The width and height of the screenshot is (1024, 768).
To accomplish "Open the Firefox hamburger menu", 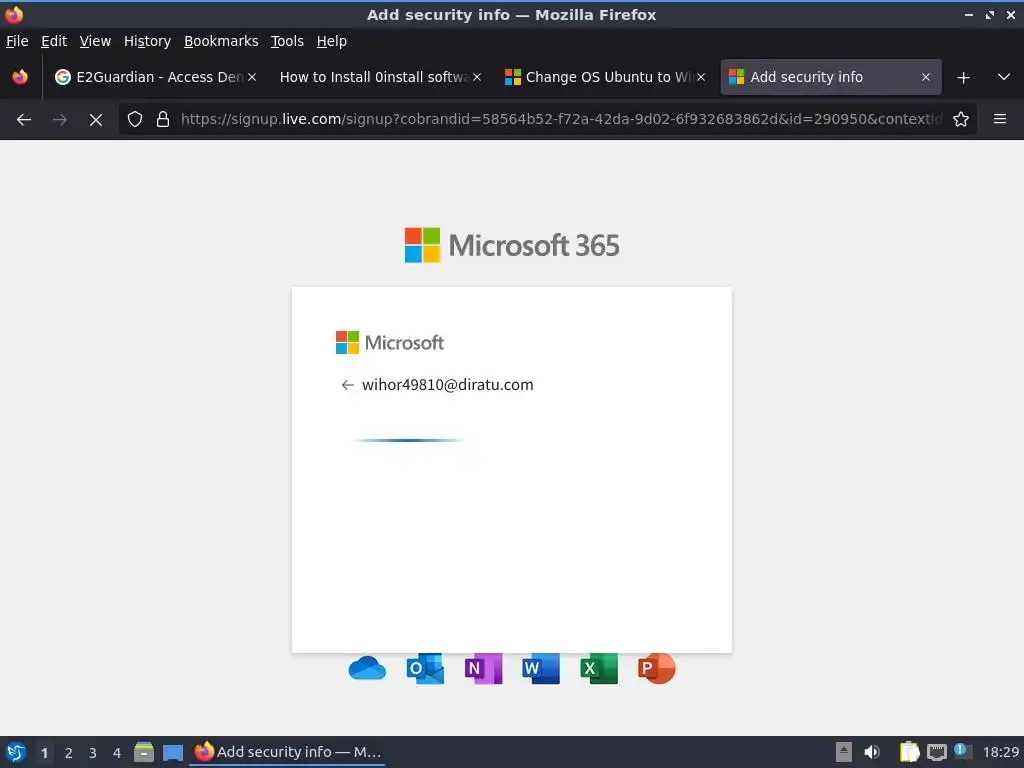I will pyautogui.click(x=1000, y=119).
